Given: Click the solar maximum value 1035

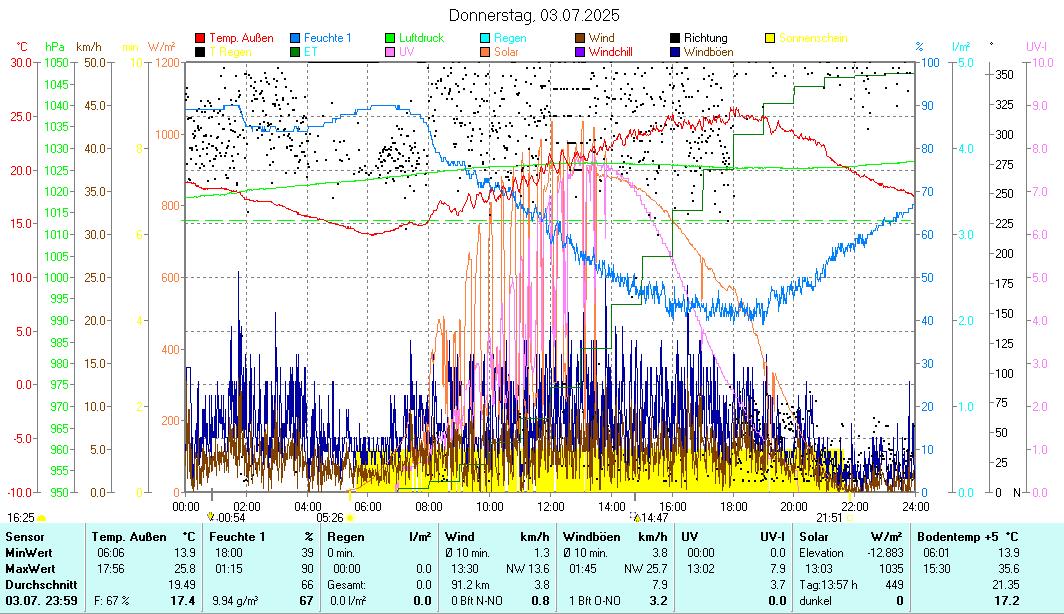Looking at the screenshot, I should pyautogui.click(x=892, y=569).
